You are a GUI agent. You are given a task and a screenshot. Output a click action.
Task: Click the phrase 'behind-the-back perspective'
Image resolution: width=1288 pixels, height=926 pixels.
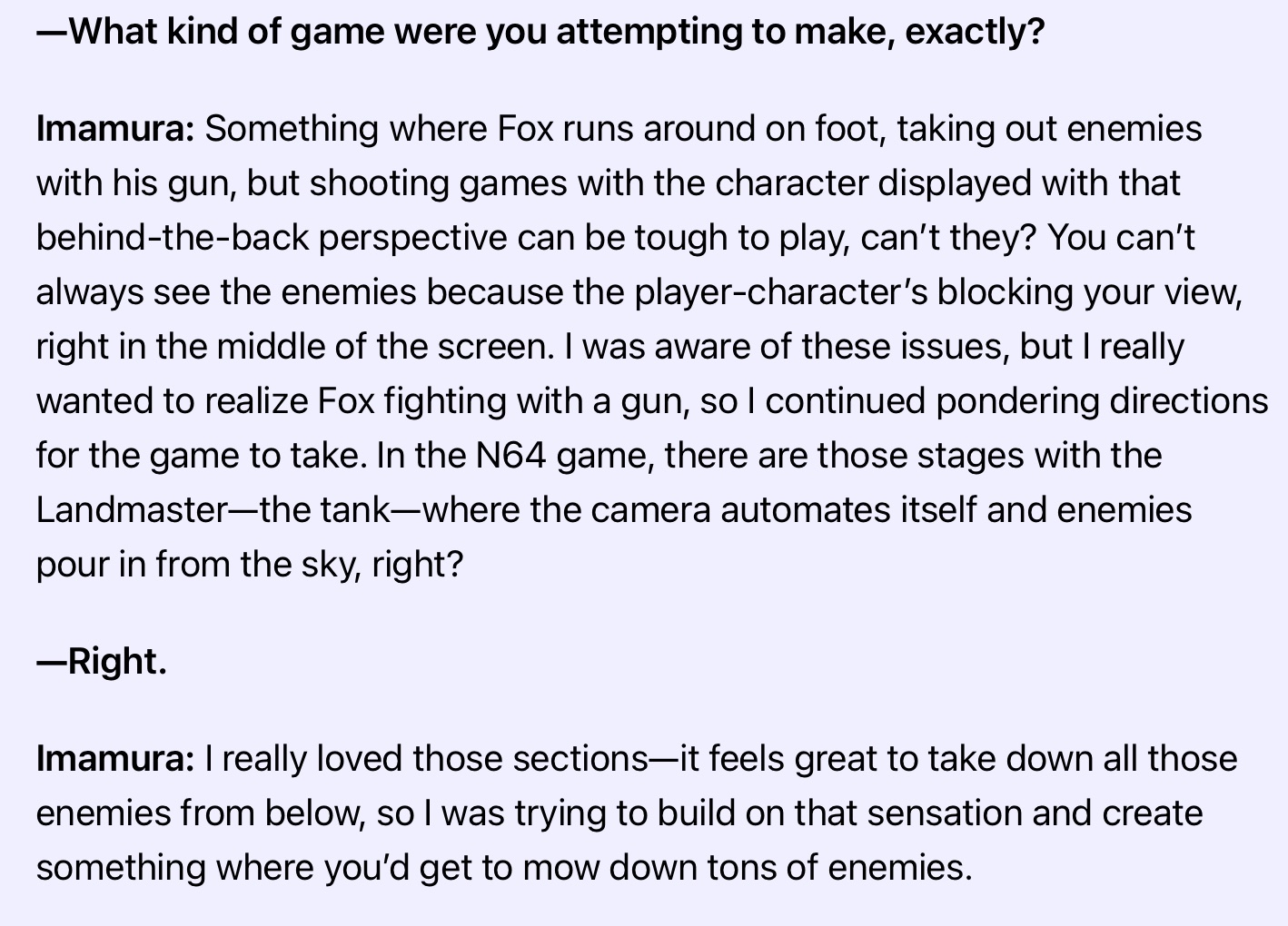(x=272, y=238)
